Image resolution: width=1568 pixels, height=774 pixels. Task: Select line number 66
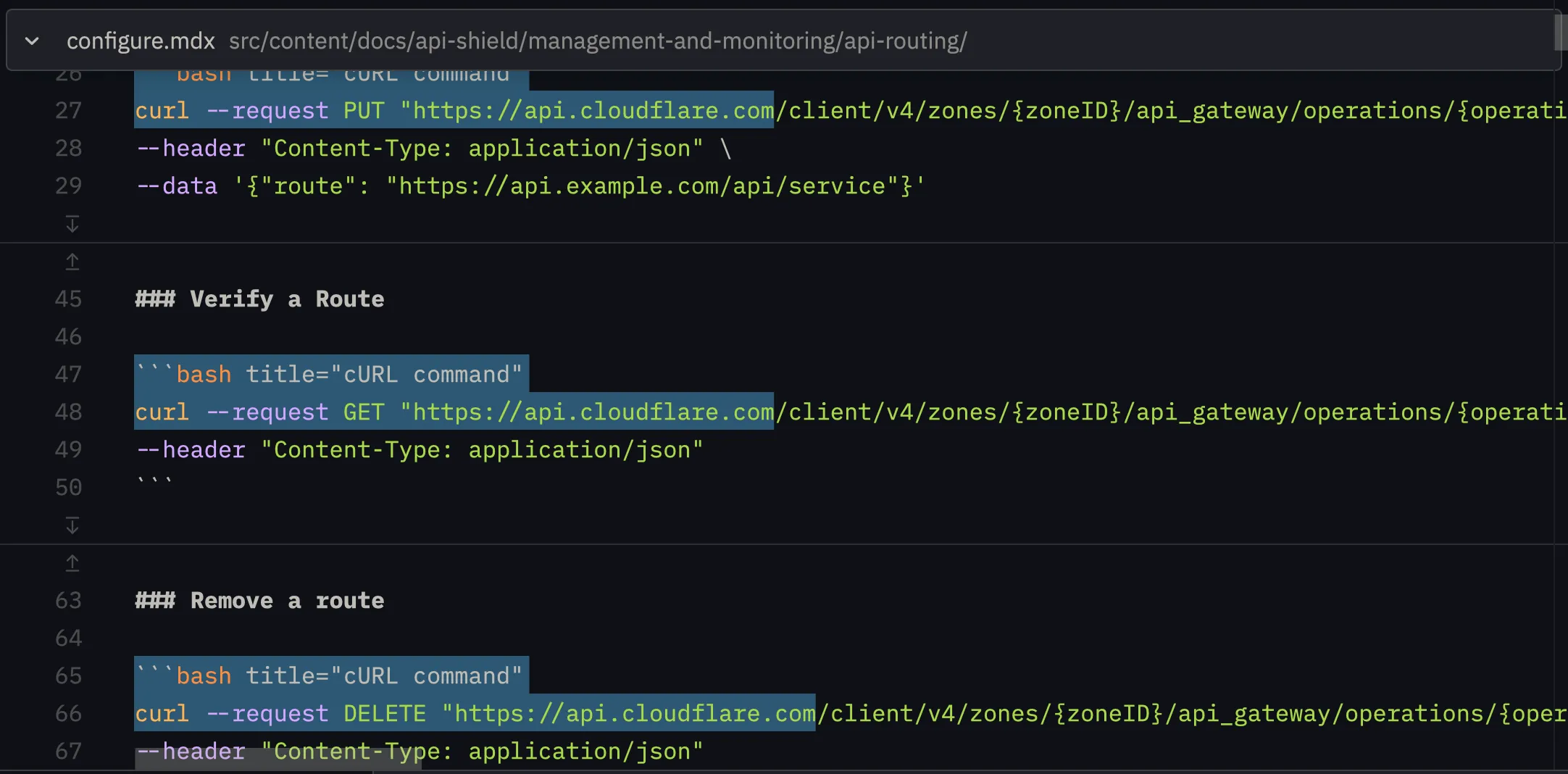[68, 713]
